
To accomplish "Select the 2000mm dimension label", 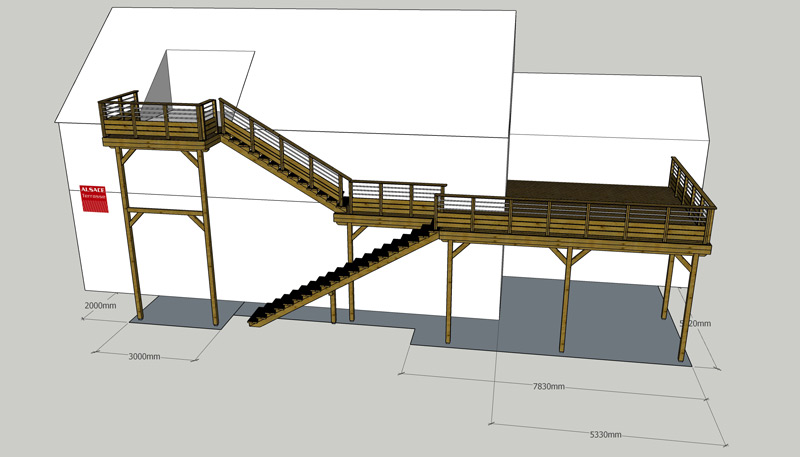I will tap(100, 305).
